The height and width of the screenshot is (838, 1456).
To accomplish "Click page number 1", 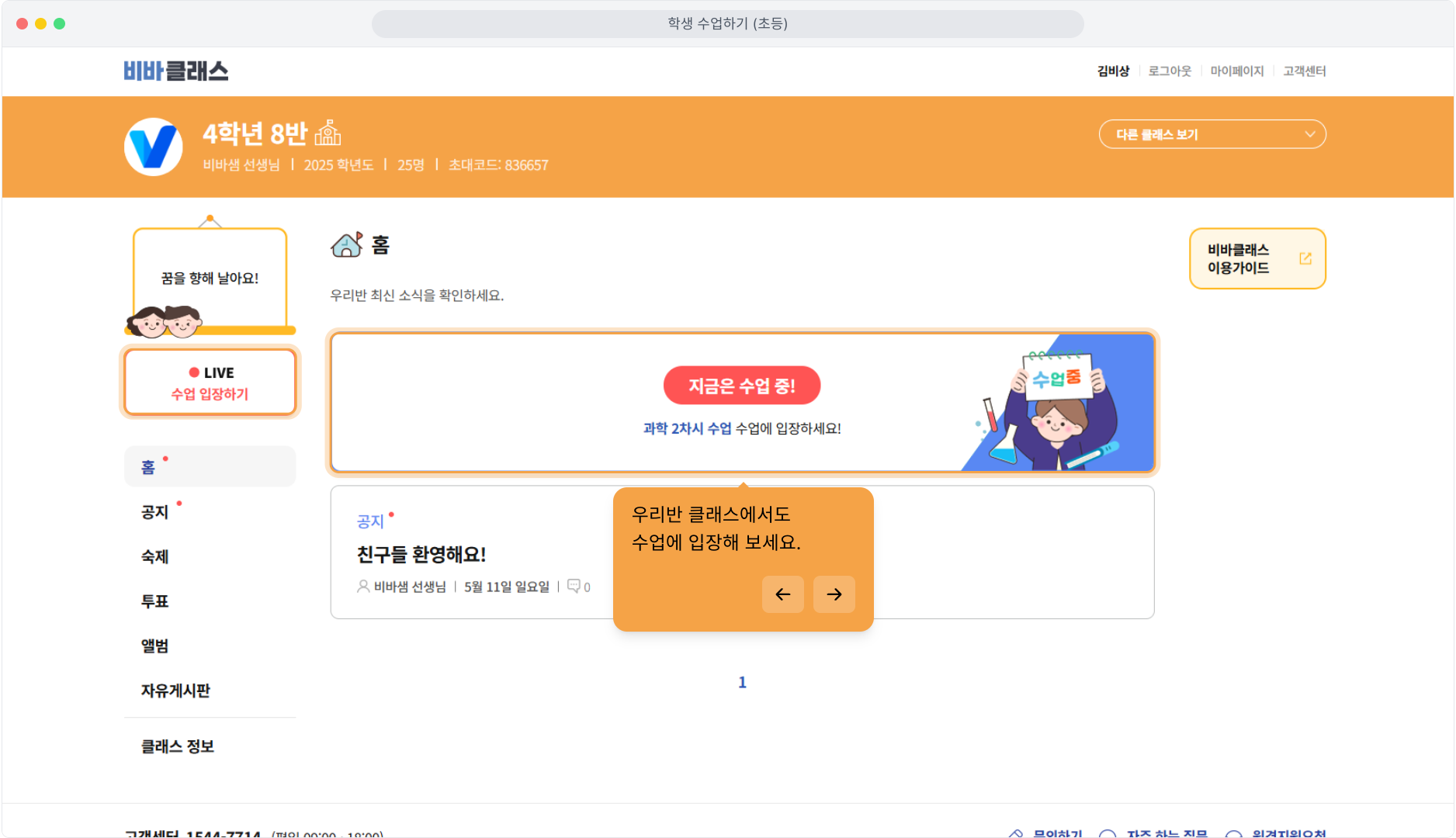I will [742, 682].
